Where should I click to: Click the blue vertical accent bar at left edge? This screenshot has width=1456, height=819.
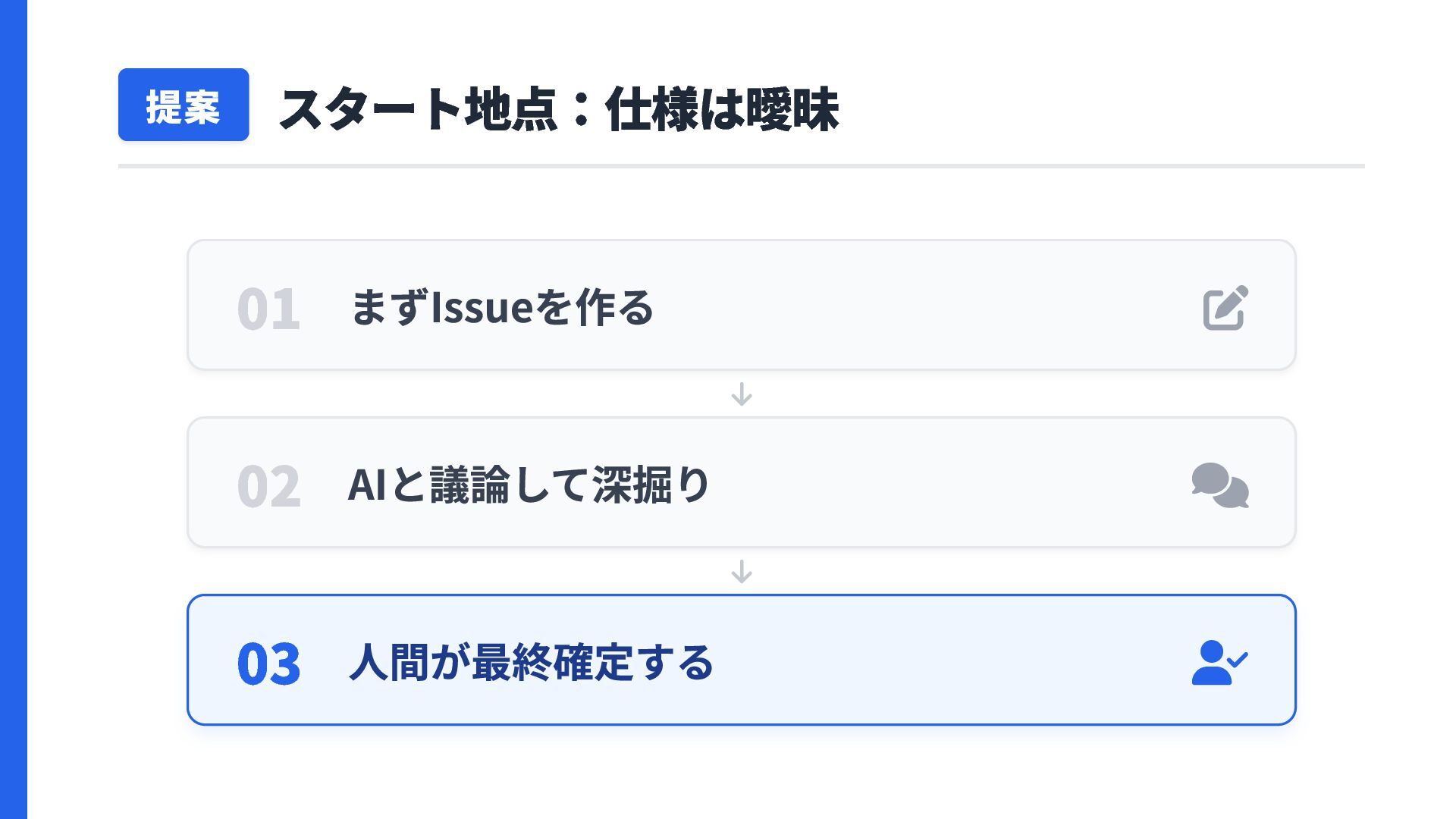(x=13, y=409)
